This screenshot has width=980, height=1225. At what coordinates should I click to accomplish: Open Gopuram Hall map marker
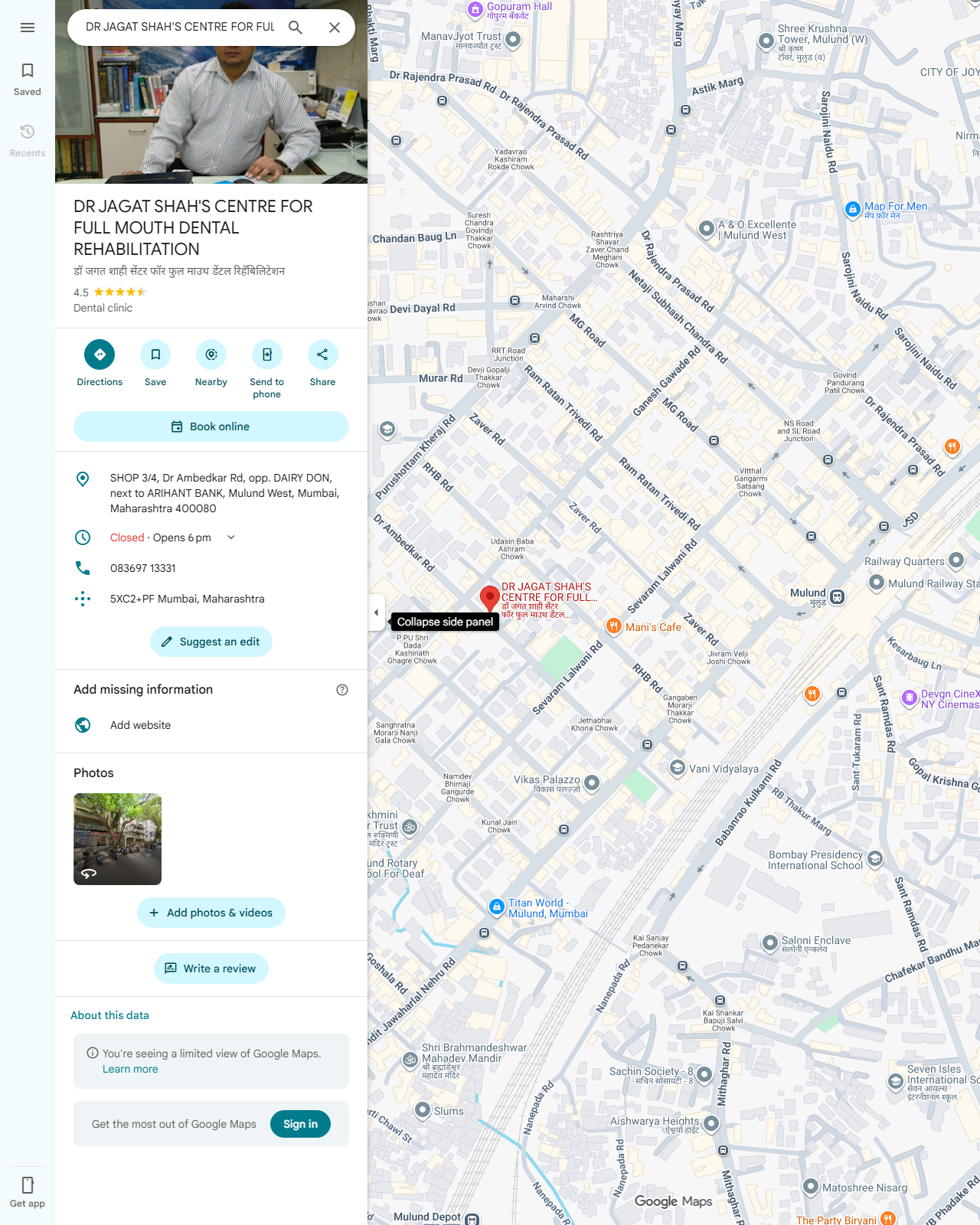click(x=475, y=10)
